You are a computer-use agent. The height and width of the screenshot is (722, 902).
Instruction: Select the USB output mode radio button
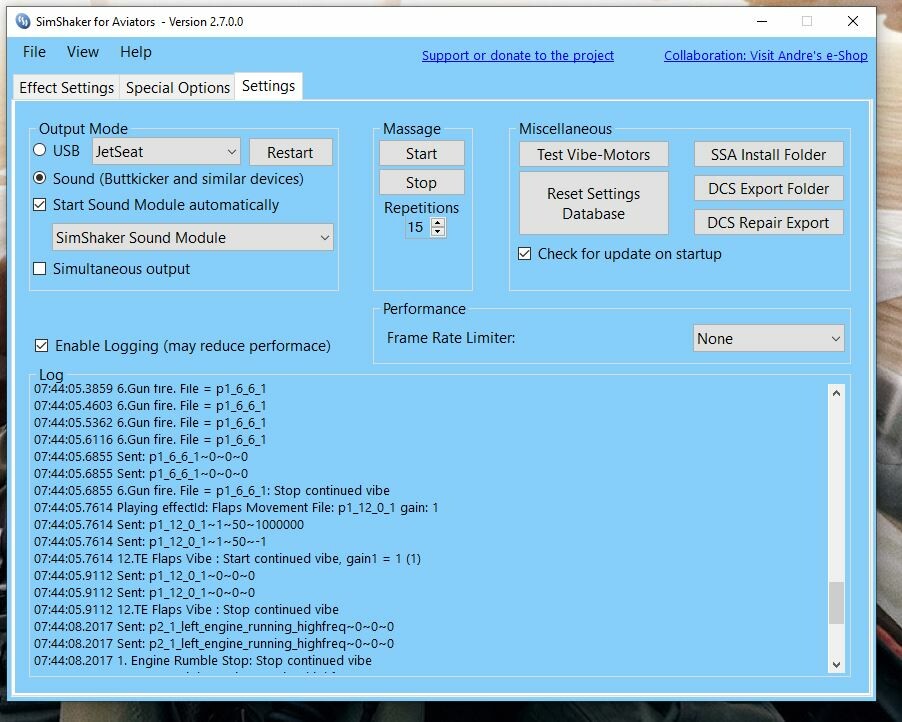pyautogui.click(x=40, y=150)
